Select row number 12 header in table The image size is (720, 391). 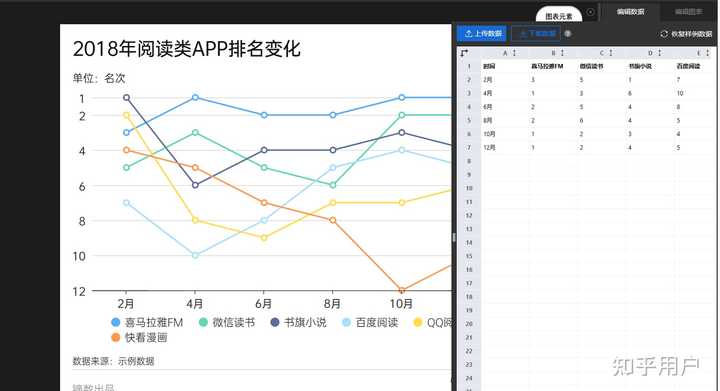pos(469,215)
